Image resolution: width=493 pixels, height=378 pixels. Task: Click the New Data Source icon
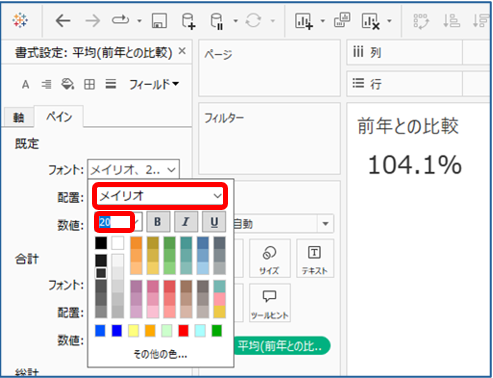point(189,21)
